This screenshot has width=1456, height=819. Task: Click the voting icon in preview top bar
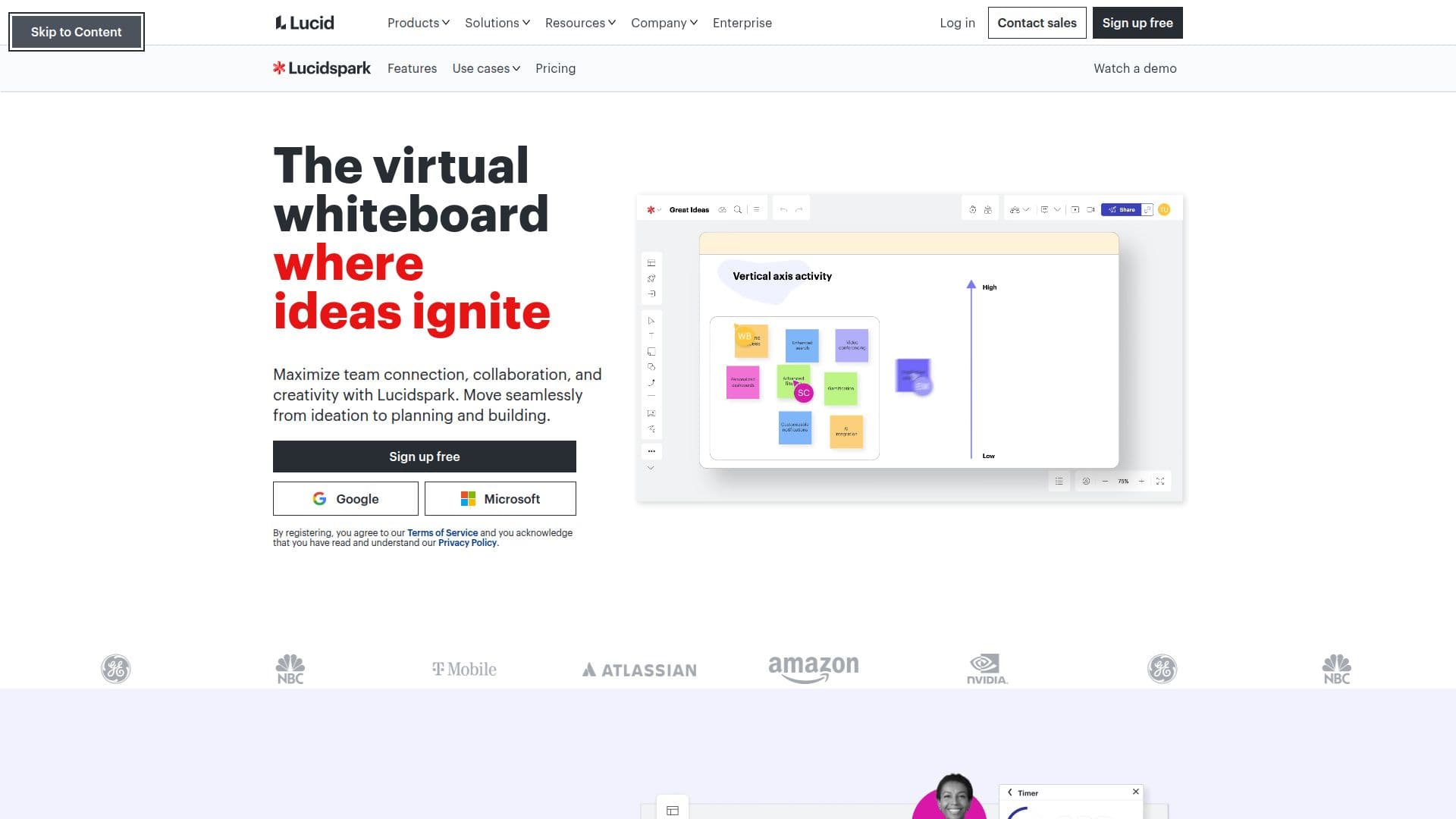[x=987, y=210]
